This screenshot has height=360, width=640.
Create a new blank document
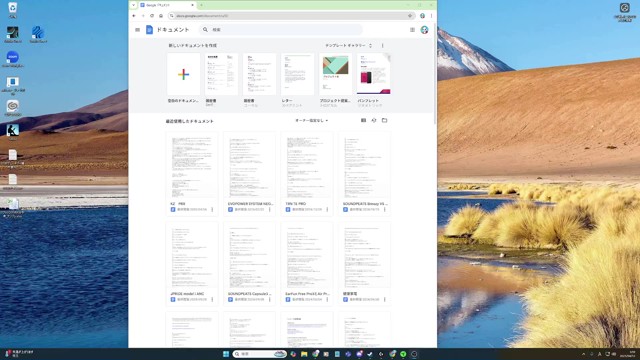[184, 74]
